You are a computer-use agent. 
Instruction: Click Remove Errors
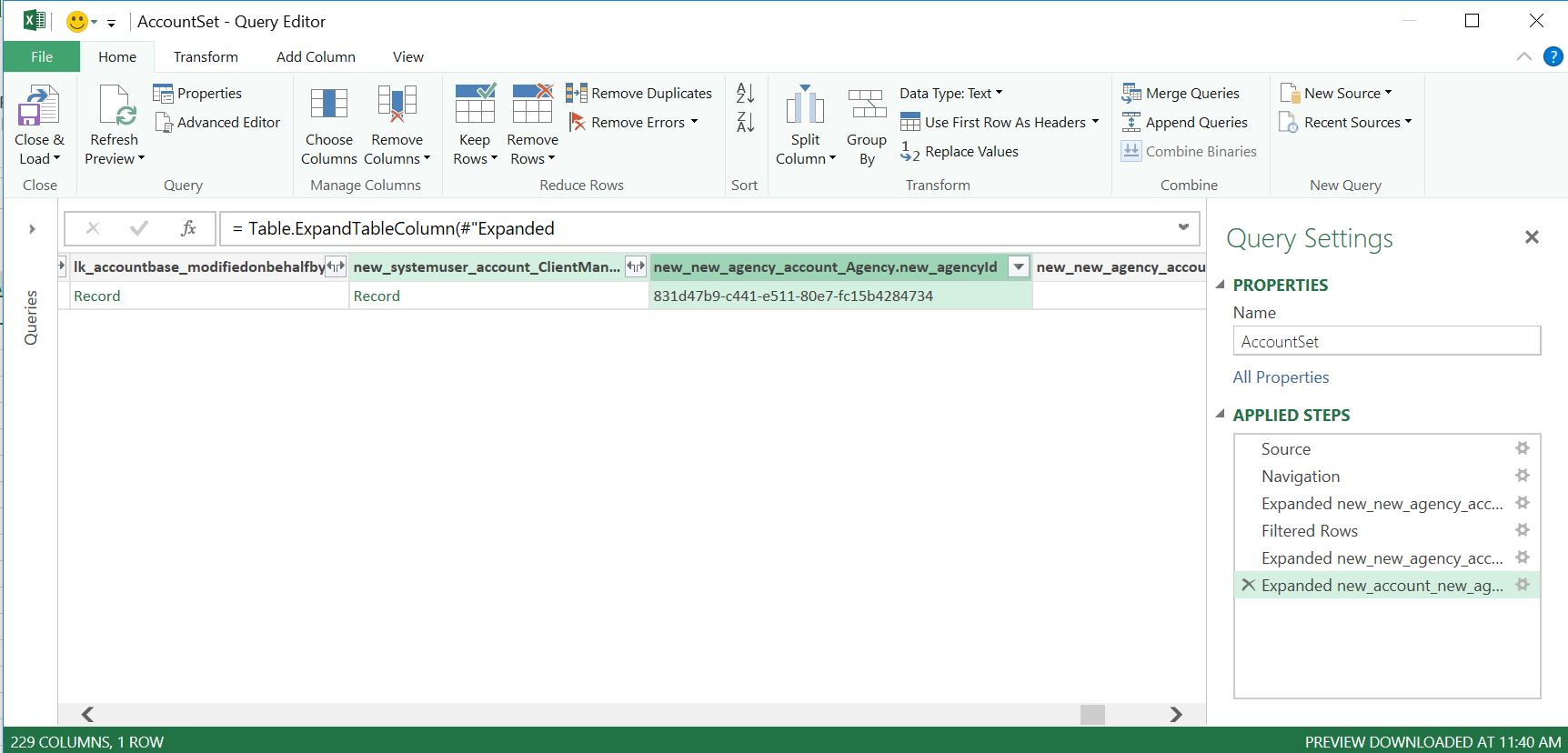(632, 122)
